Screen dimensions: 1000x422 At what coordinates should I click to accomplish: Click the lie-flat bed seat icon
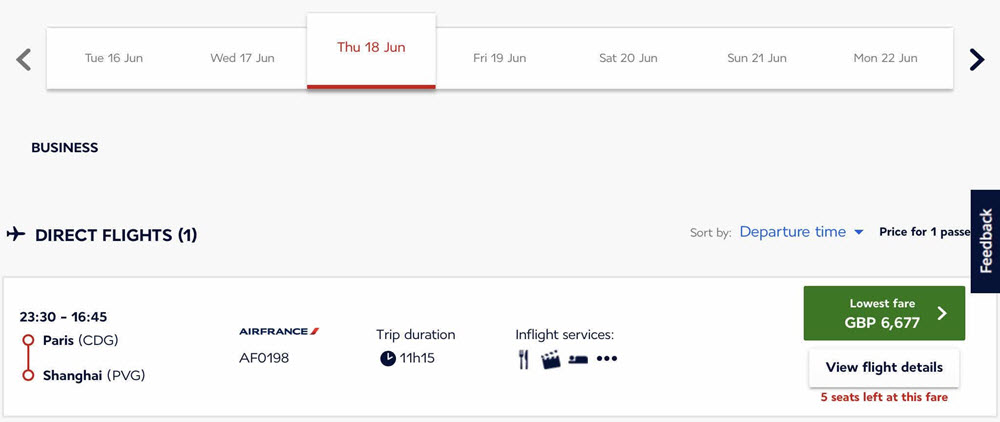pos(578,360)
